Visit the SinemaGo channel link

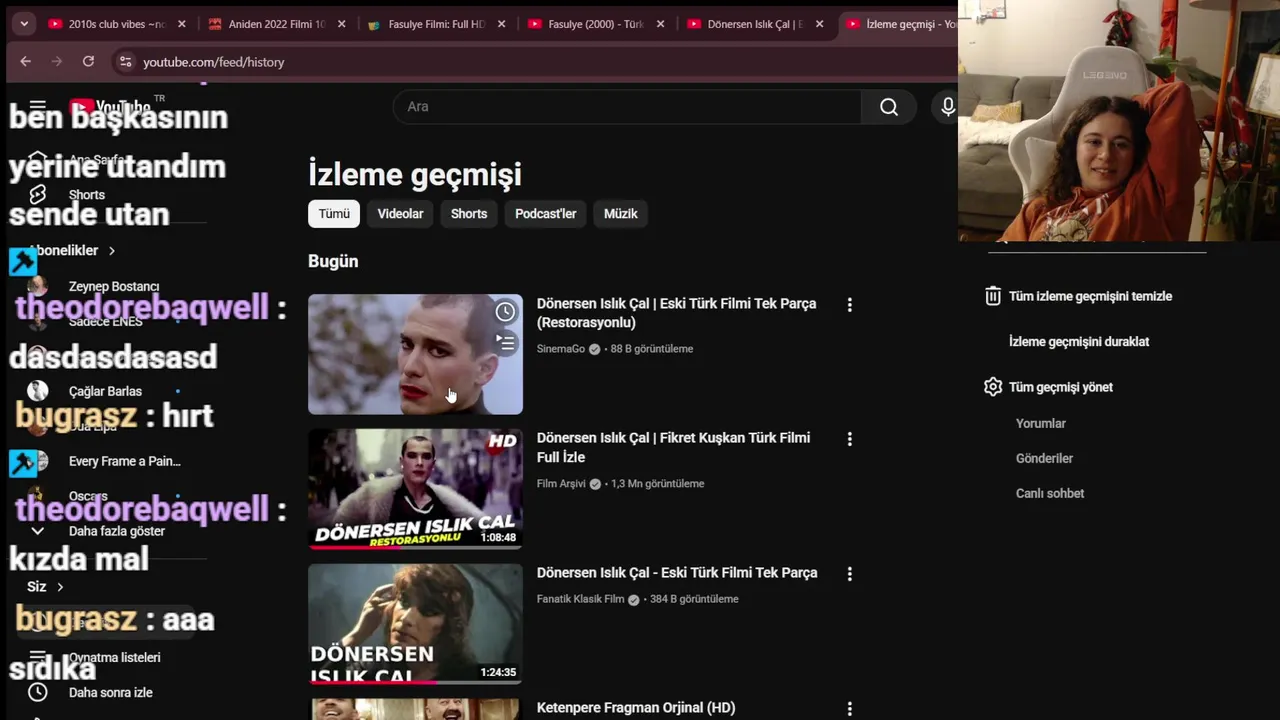[x=560, y=349]
